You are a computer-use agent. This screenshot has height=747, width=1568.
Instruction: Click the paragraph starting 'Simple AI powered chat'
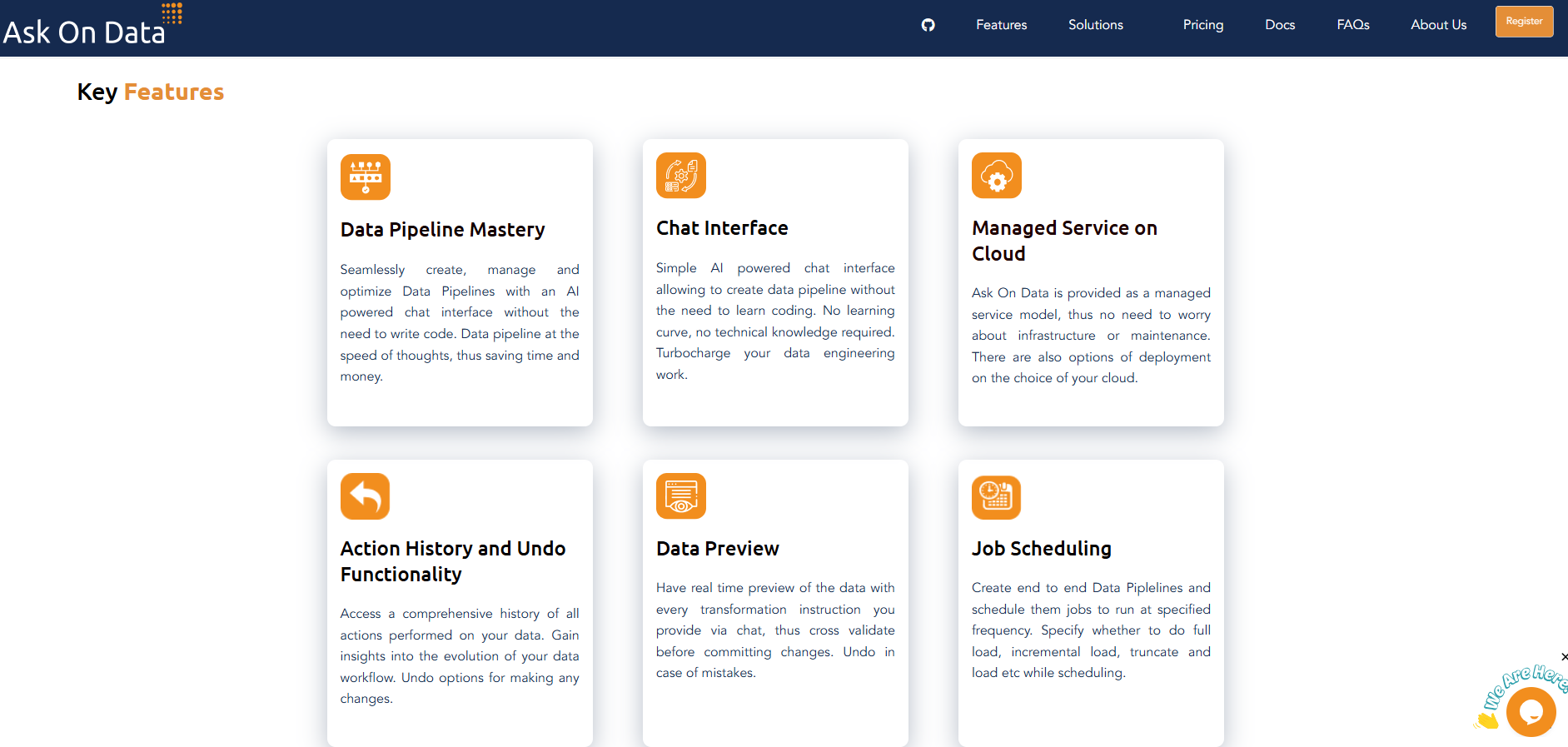point(775,321)
